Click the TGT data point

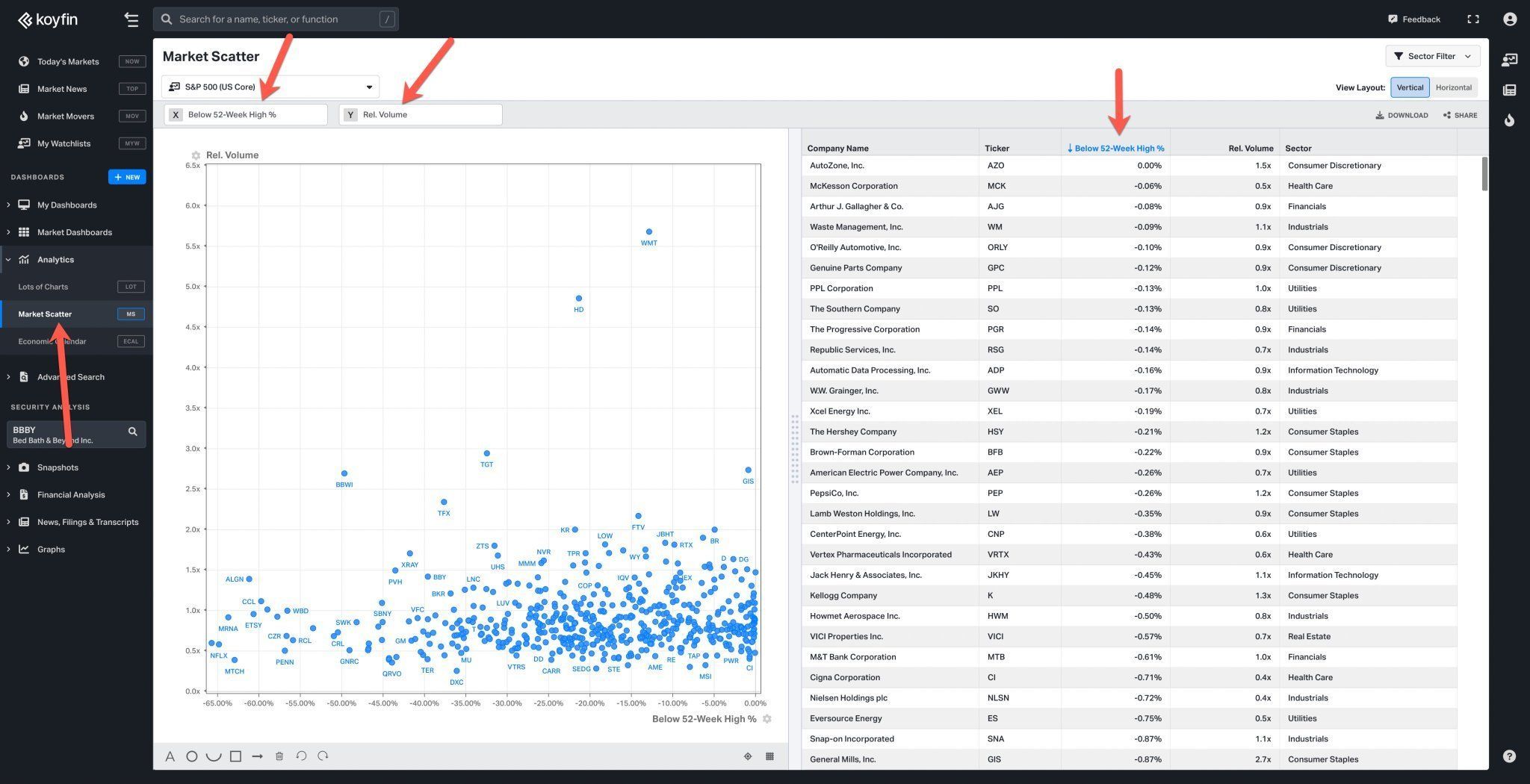(x=486, y=453)
